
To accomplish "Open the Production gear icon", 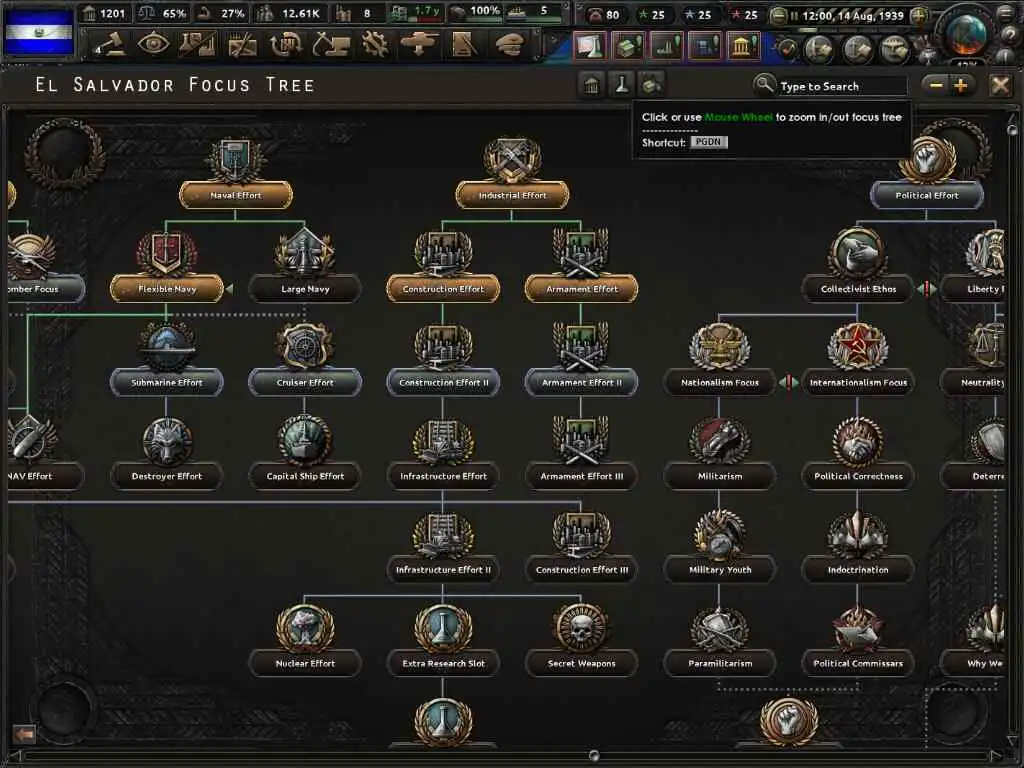I will [x=376, y=45].
